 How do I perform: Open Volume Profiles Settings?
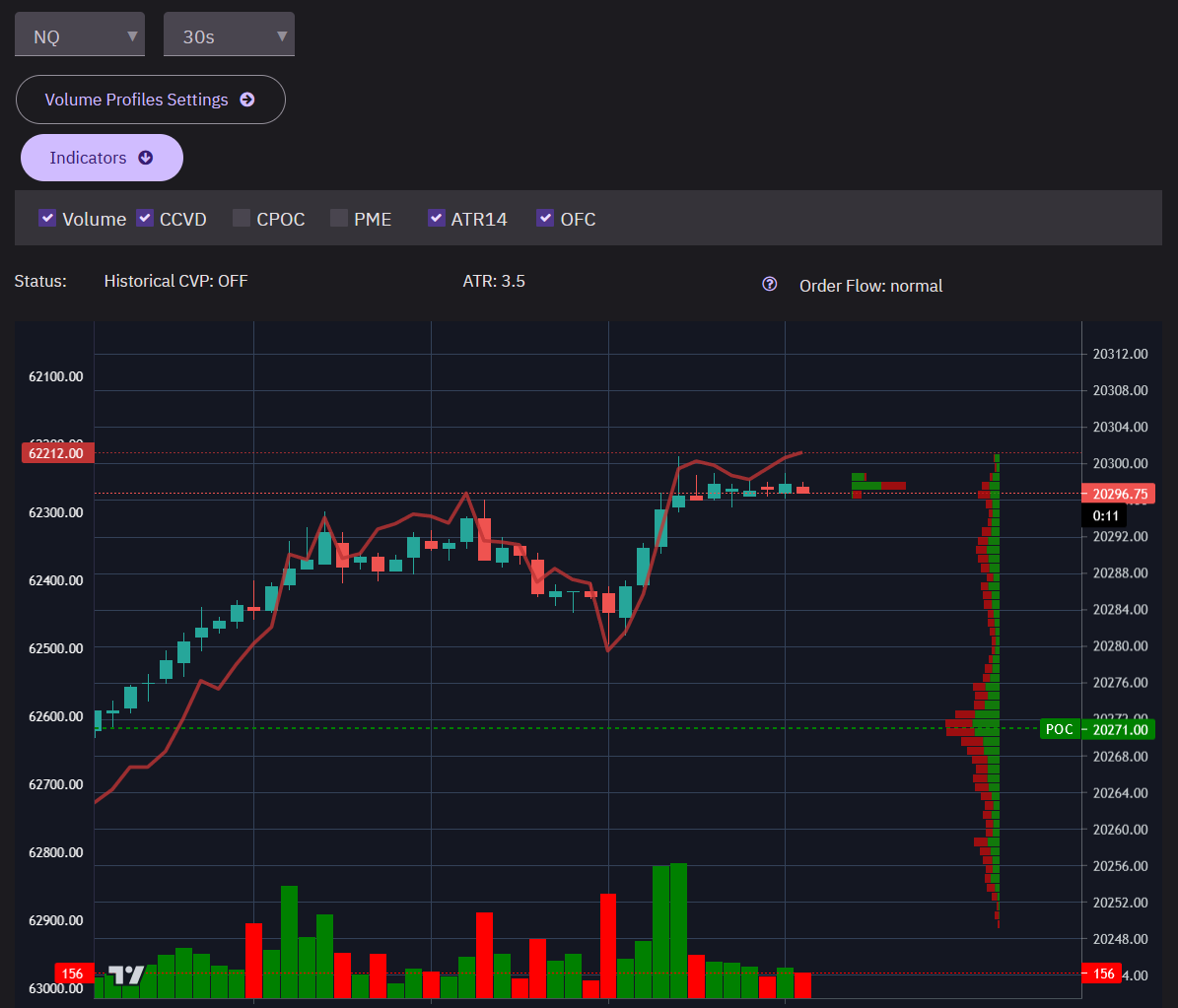(150, 100)
